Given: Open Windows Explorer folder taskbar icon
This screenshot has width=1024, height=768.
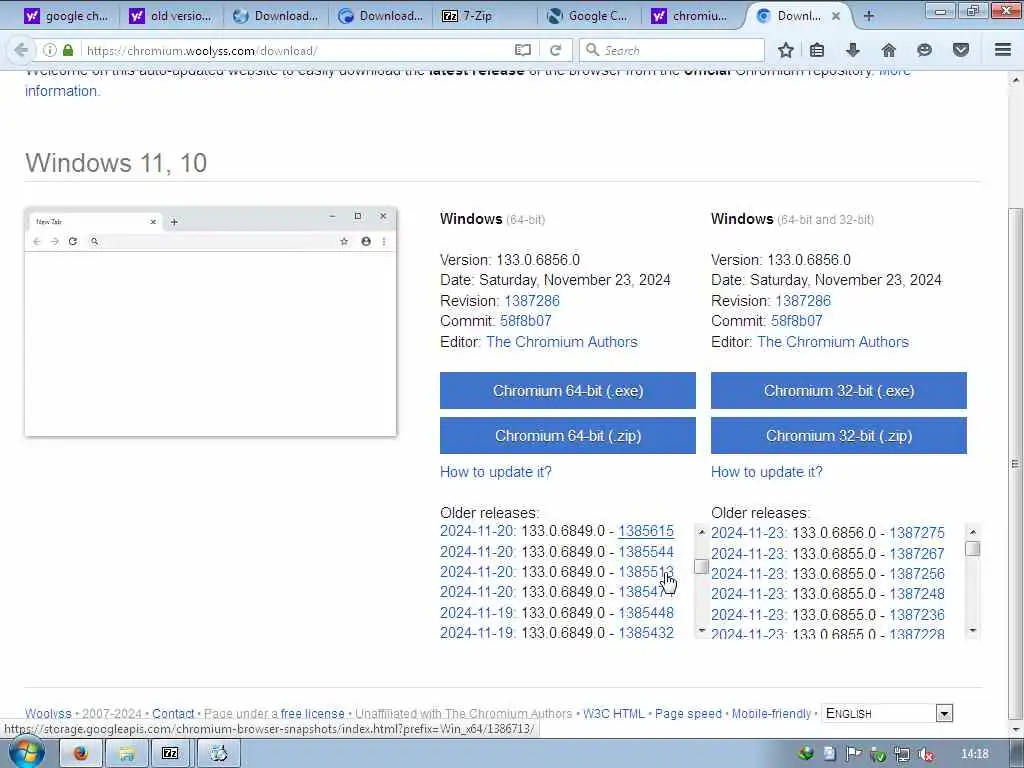Looking at the screenshot, I should 126,754.
